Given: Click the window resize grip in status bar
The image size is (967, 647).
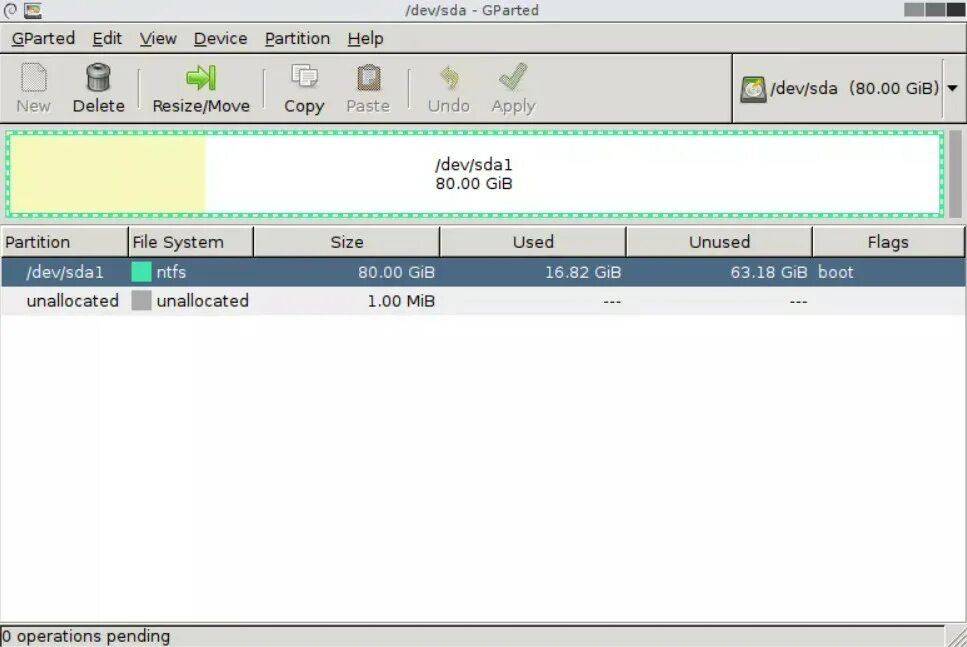Looking at the screenshot, I should pos(957,637).
